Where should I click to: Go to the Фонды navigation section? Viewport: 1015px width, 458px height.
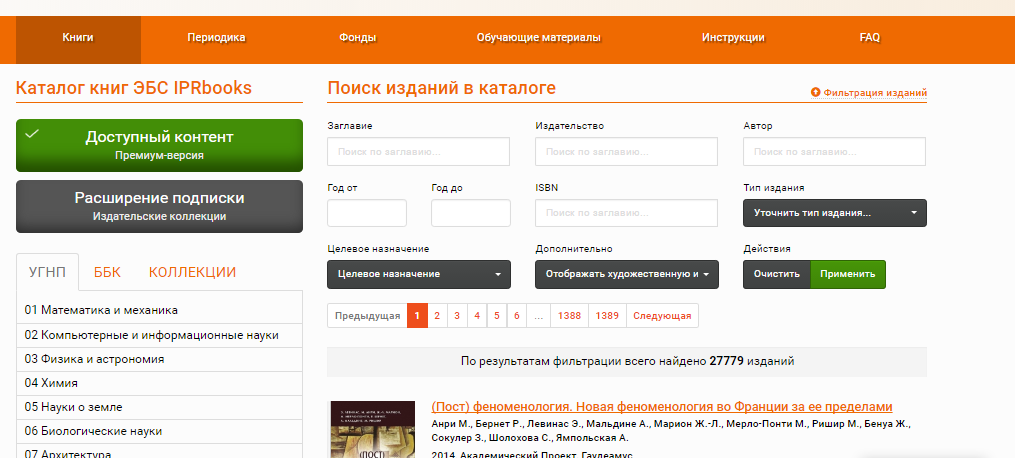point(358,38)
